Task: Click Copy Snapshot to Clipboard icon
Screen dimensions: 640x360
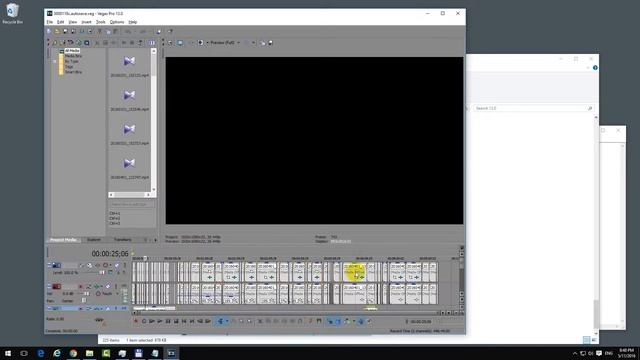Action: pyautogui.click(x=262, y=42)
